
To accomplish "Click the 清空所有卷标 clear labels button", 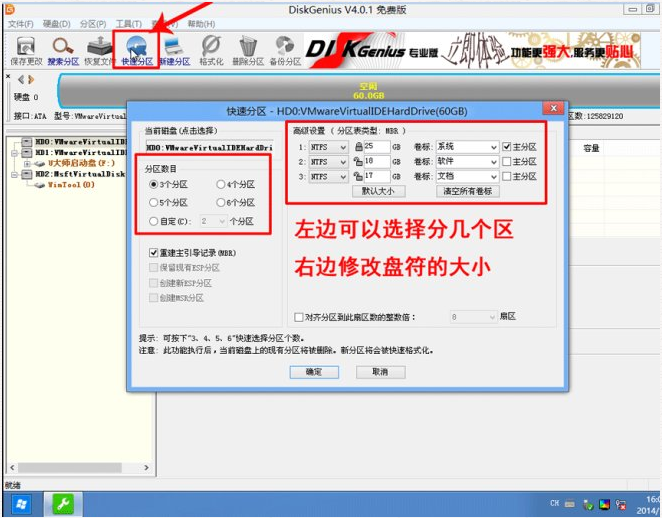I will pos(467,191).
